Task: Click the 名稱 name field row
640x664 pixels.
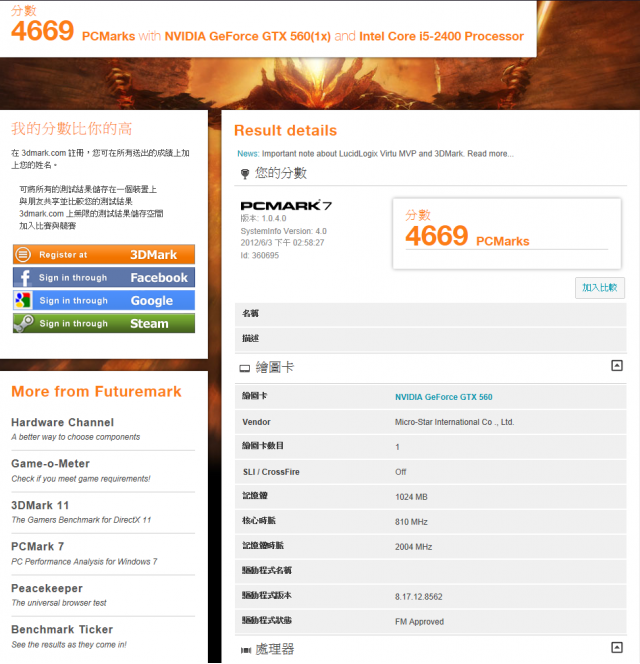Action: point(430,314)
